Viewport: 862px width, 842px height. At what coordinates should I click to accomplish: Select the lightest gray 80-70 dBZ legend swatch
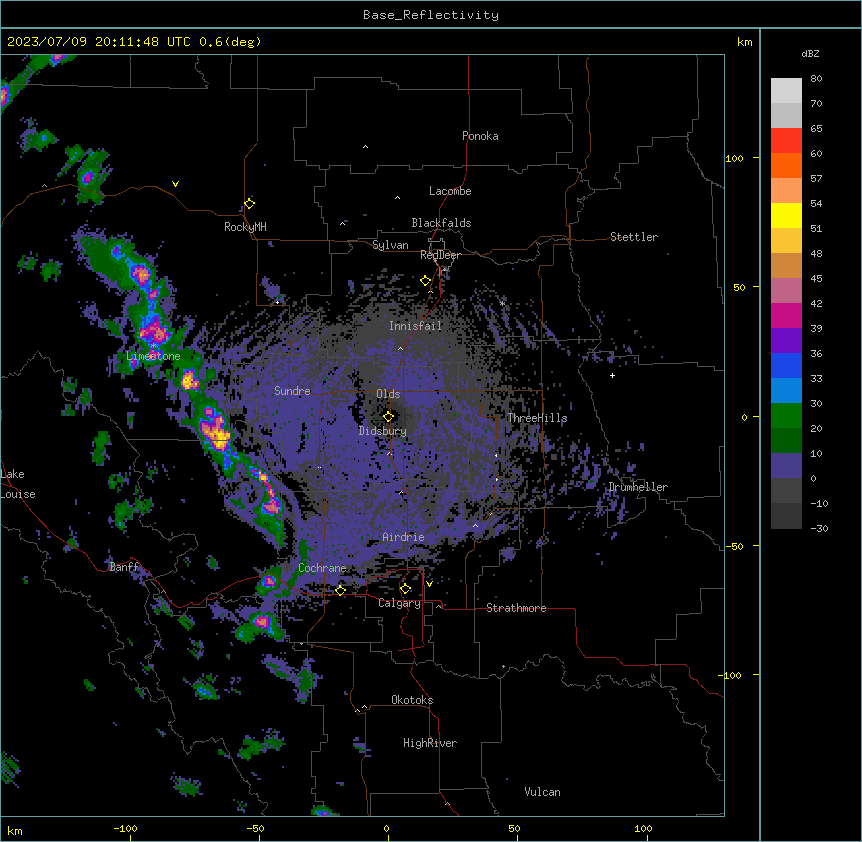[x=786, y=91]
